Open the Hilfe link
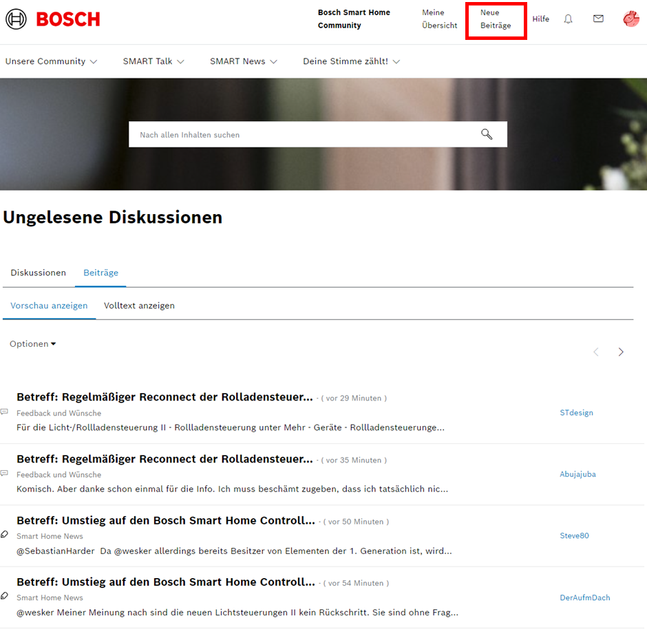Screen dimensions: 647x638 [x=540, y=19]
